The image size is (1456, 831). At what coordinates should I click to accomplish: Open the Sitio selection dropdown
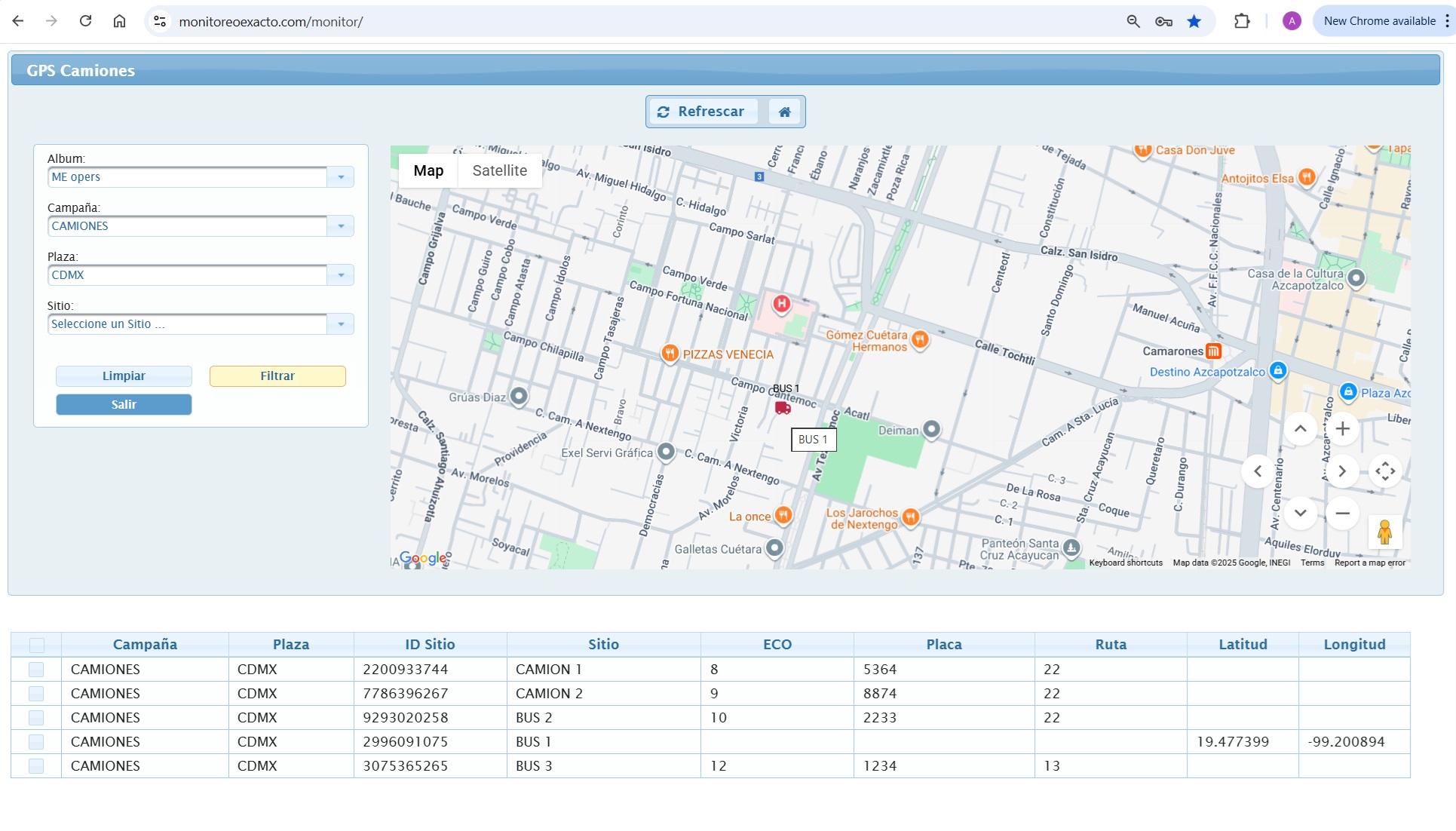click(341, 324)
